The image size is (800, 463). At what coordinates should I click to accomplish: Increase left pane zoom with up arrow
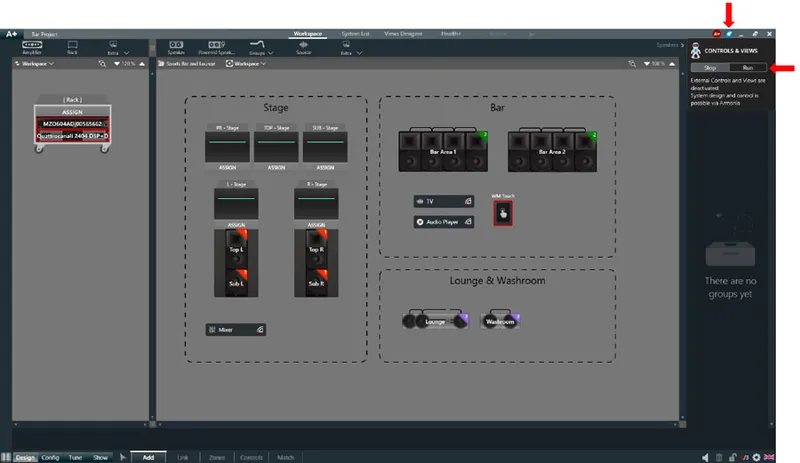142,64
